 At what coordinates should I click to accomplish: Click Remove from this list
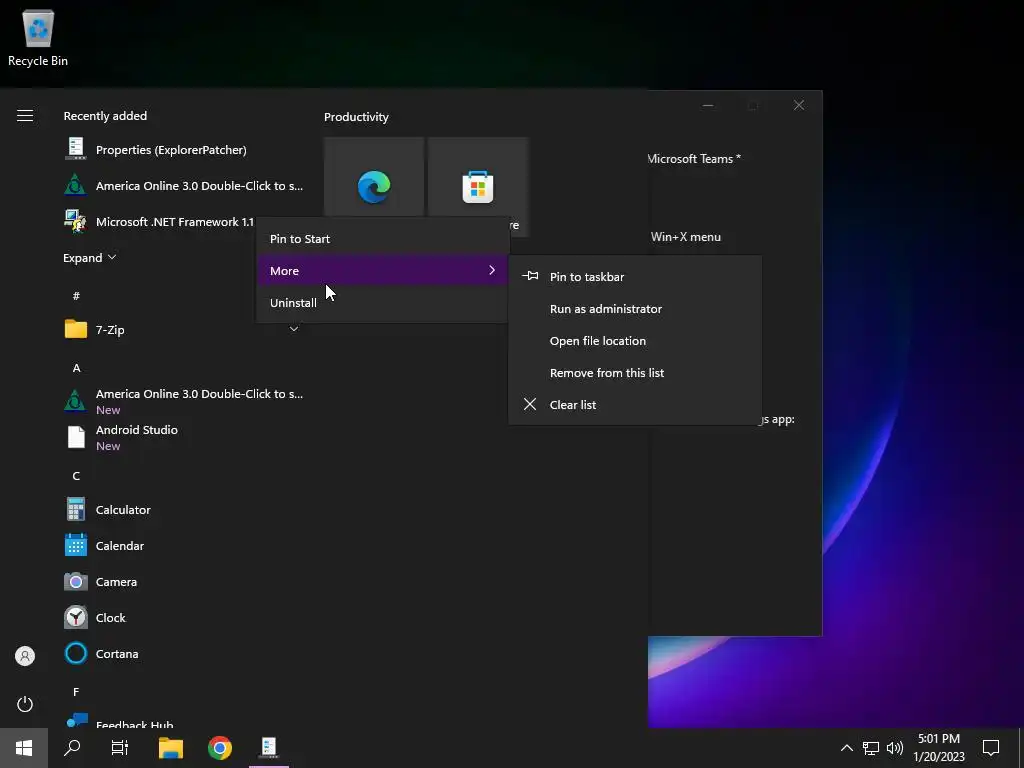click(x=635, y=373)
